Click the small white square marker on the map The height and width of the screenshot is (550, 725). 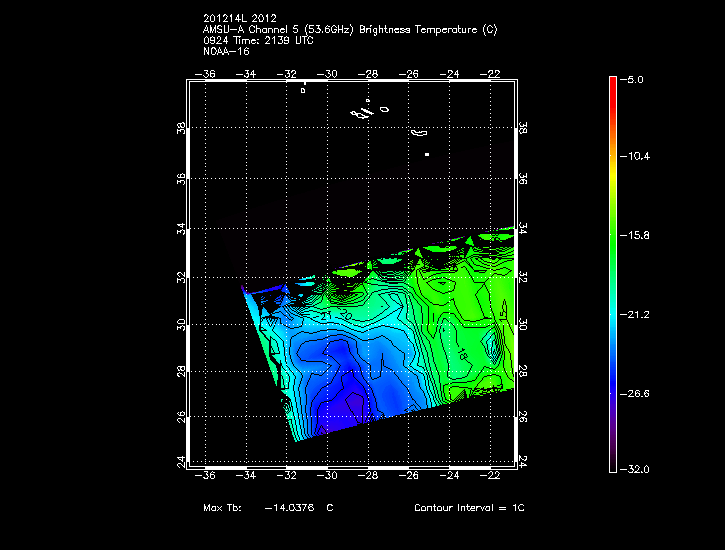(x=427, y=155)
